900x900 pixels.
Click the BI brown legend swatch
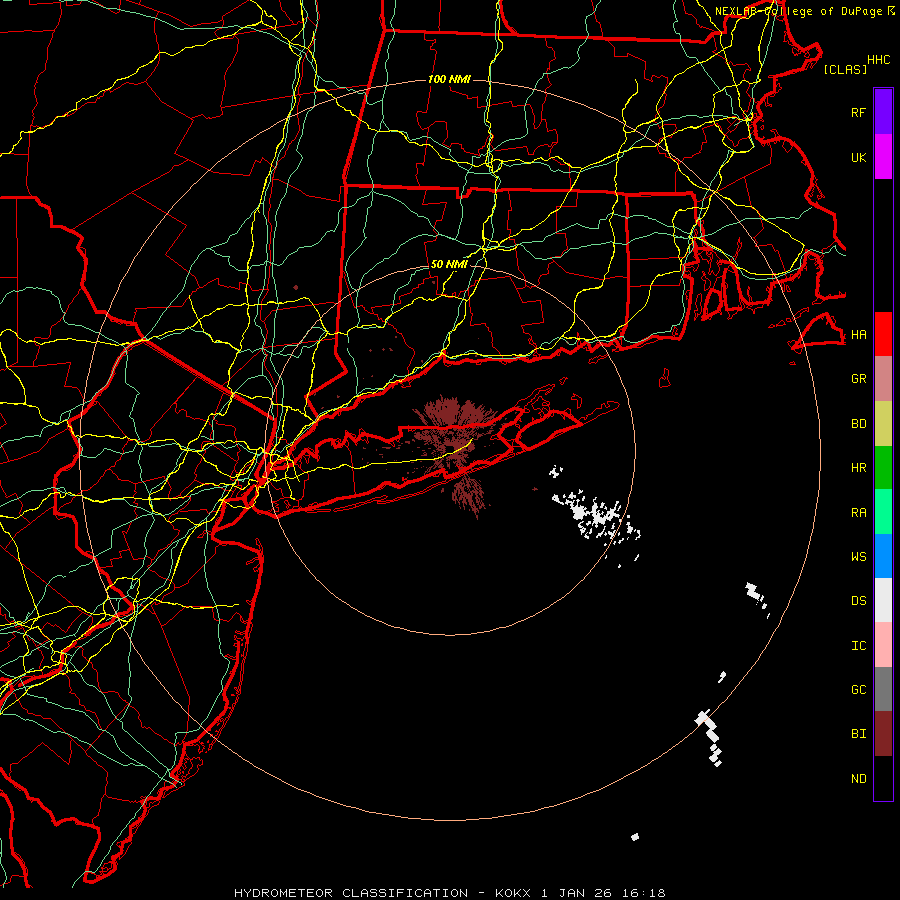883,734
